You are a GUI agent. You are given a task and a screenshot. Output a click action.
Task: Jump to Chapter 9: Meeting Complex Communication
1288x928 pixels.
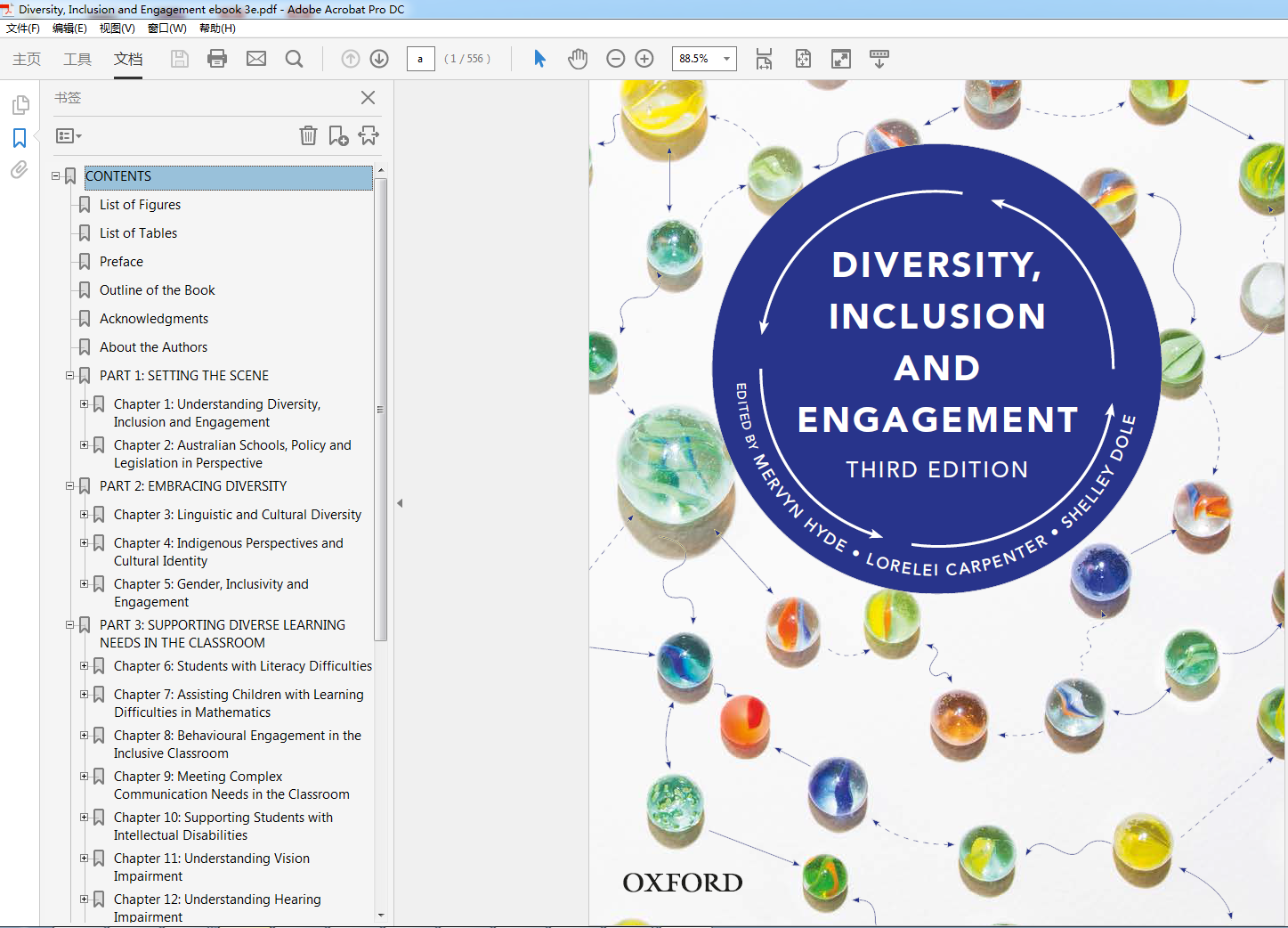tap(231, 786)
